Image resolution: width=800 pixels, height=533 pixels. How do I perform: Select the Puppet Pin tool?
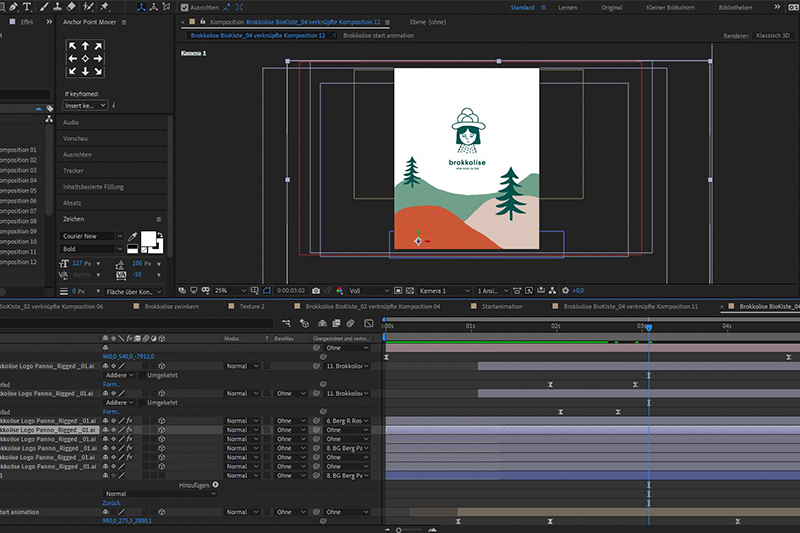[105, 7]
